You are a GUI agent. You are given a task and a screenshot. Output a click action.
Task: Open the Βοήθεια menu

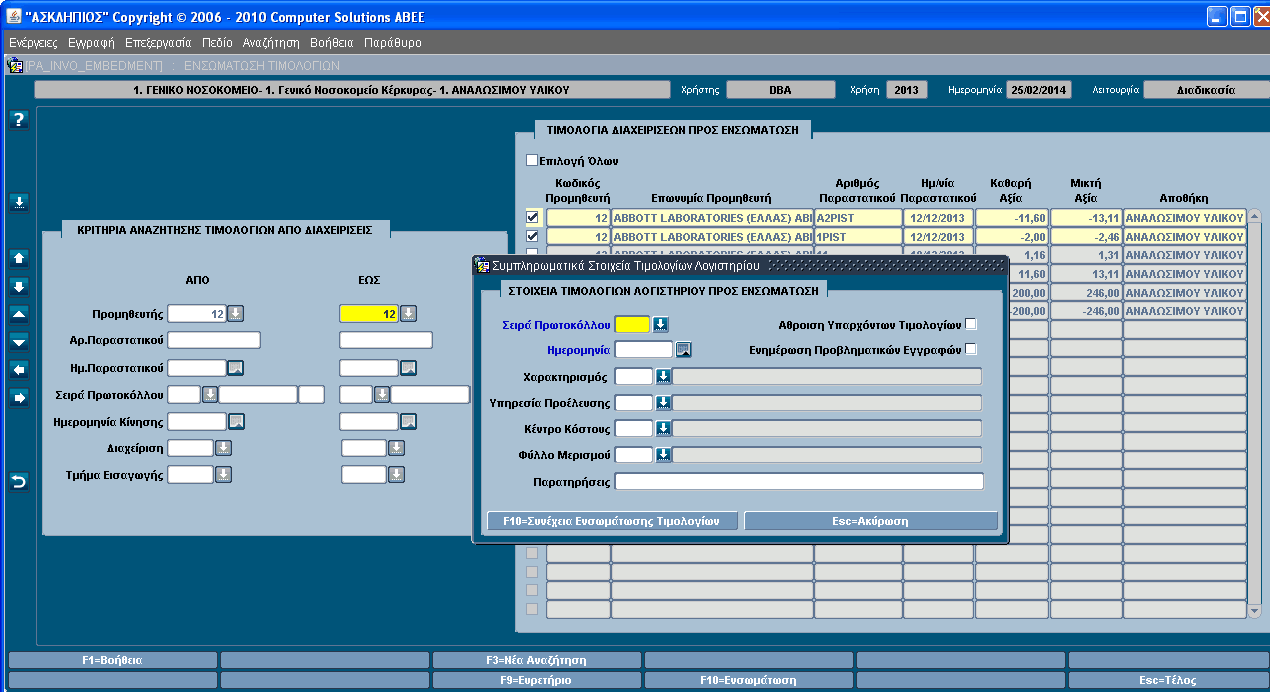point(332,43)
